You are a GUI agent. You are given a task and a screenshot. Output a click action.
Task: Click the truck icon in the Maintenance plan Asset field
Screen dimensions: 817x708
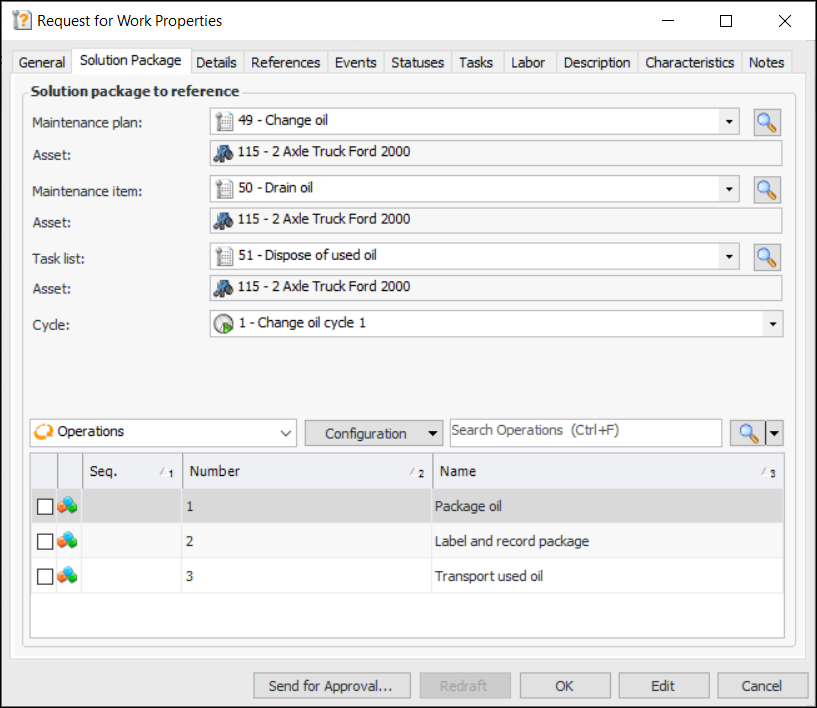tap(224, 153)
